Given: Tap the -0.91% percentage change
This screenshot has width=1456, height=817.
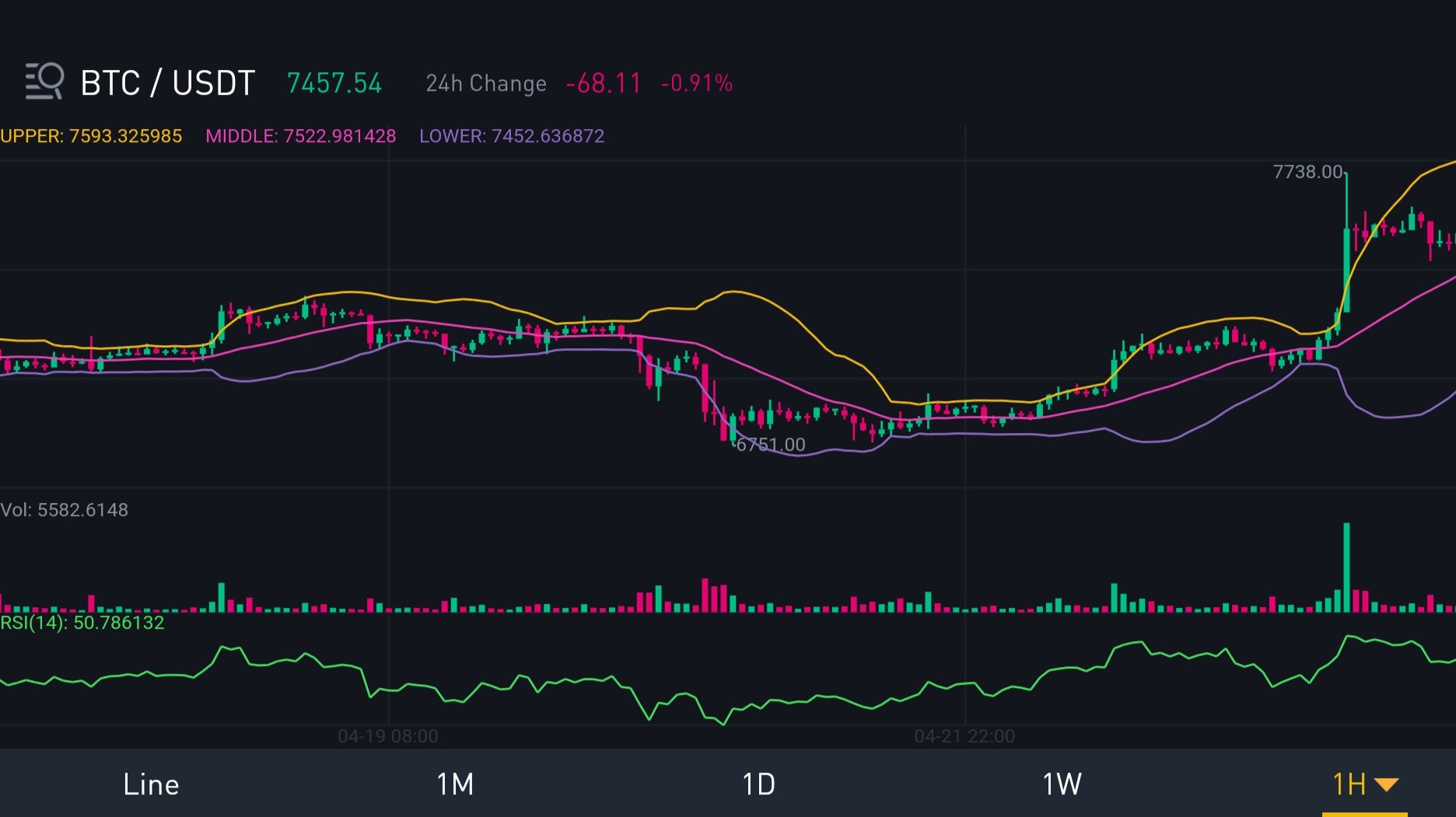Looking at the screenshot, I should [x=697, y=83].
